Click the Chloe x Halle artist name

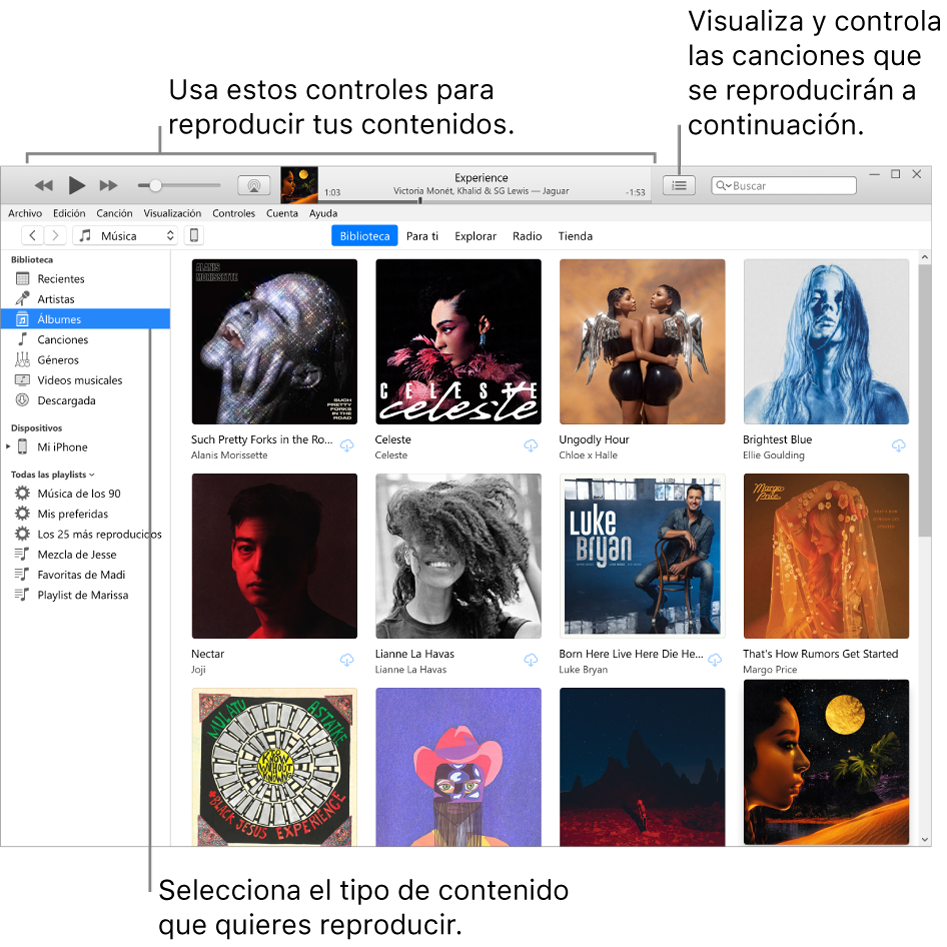point(588,455)
